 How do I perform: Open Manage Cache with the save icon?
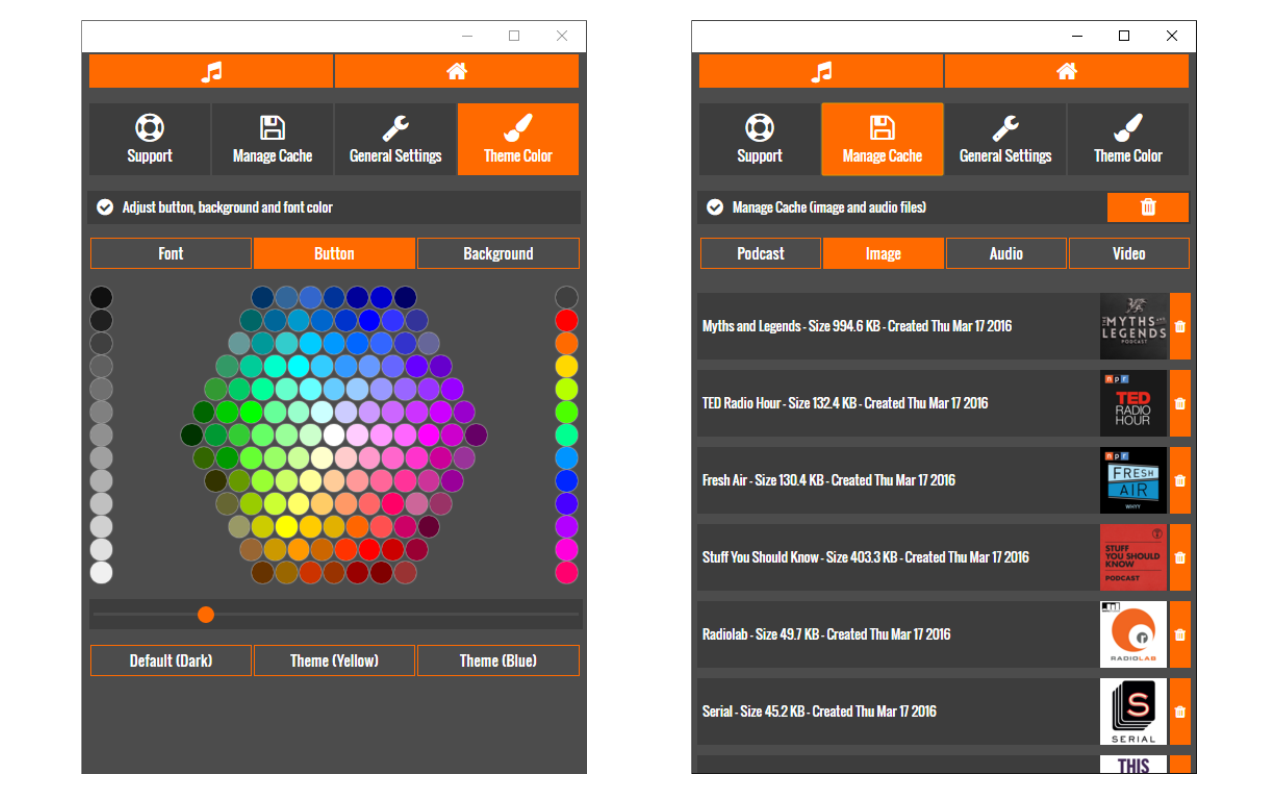[x=882, y=139]
